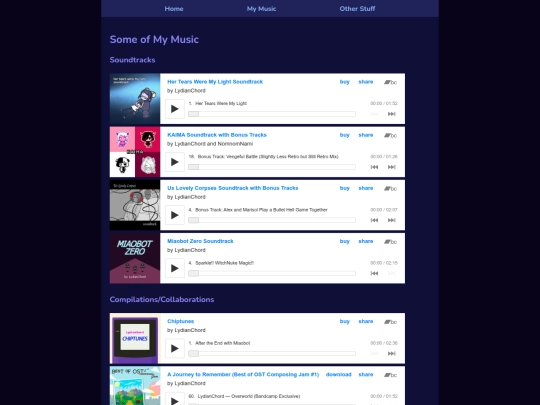Click the 'After the End with Miaobot' track name
Image resolution: width=540 pixels, height=405 pixels.
(222, 343)
